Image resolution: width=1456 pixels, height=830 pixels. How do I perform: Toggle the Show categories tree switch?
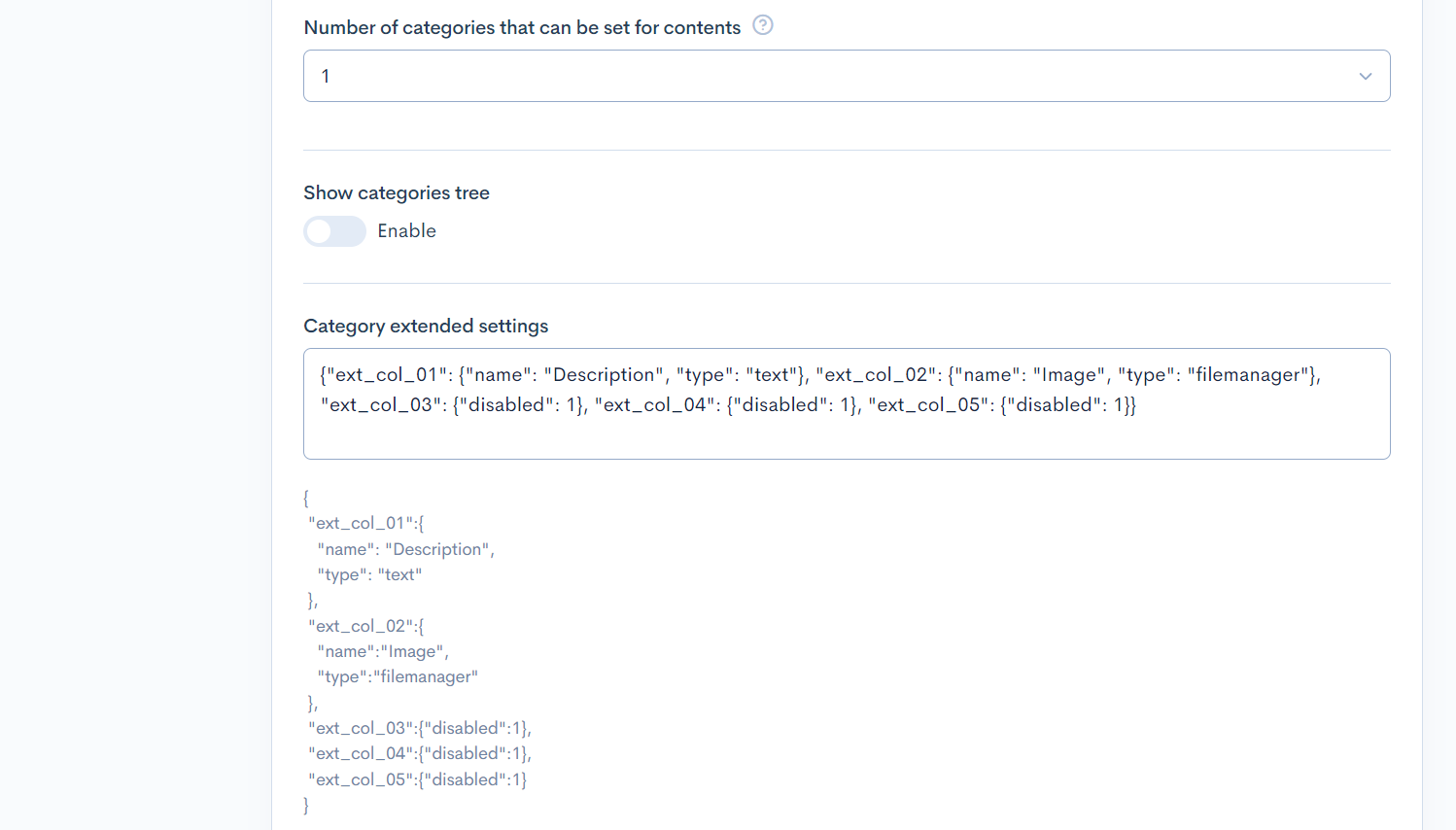click(334, 231)
